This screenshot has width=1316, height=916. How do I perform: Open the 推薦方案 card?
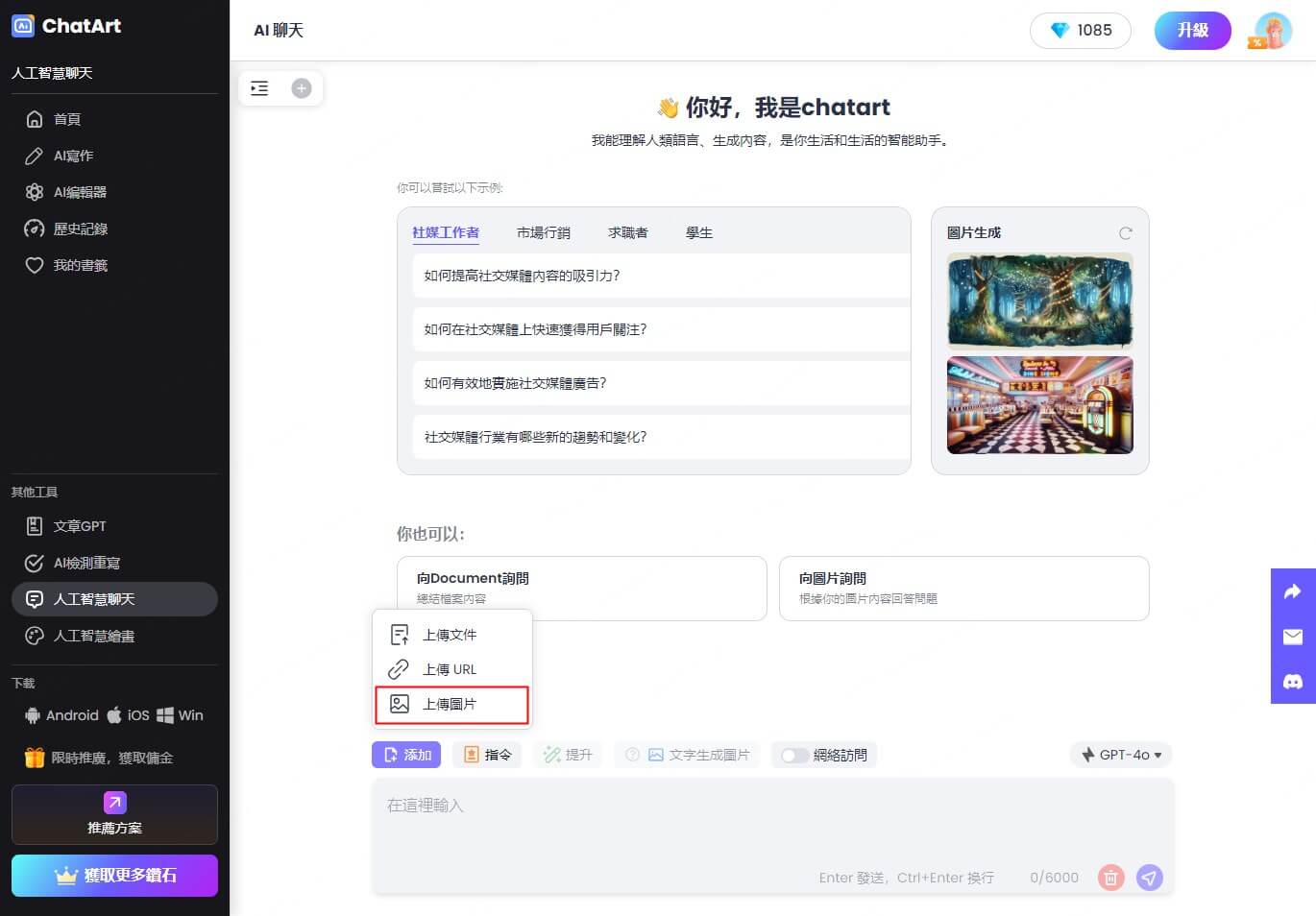(x=114, y=814)
